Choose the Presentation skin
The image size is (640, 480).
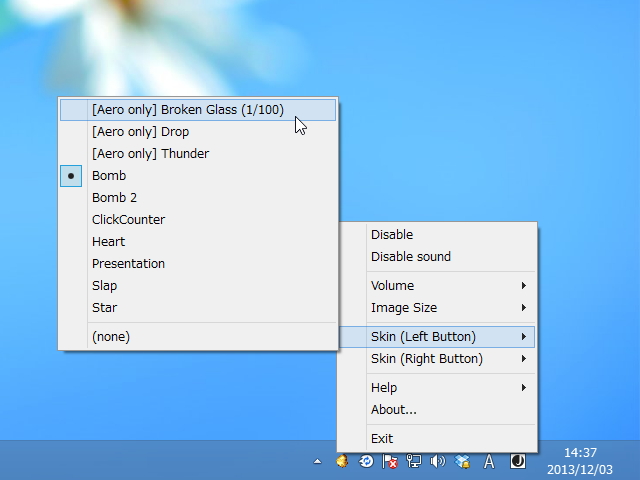pyautogui.click(x=198, y=264)
